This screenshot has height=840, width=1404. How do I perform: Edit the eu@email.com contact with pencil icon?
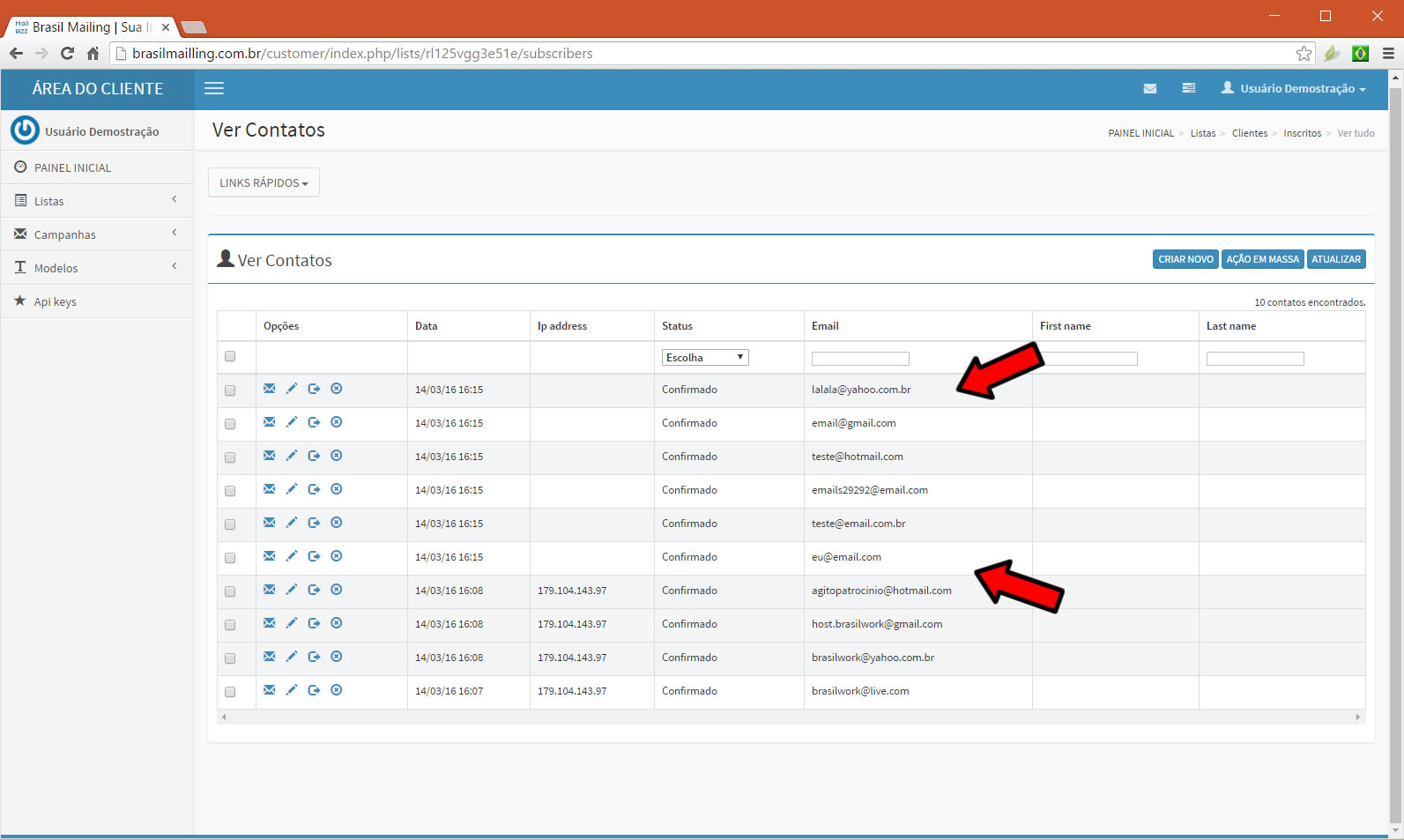coord(292,556)
